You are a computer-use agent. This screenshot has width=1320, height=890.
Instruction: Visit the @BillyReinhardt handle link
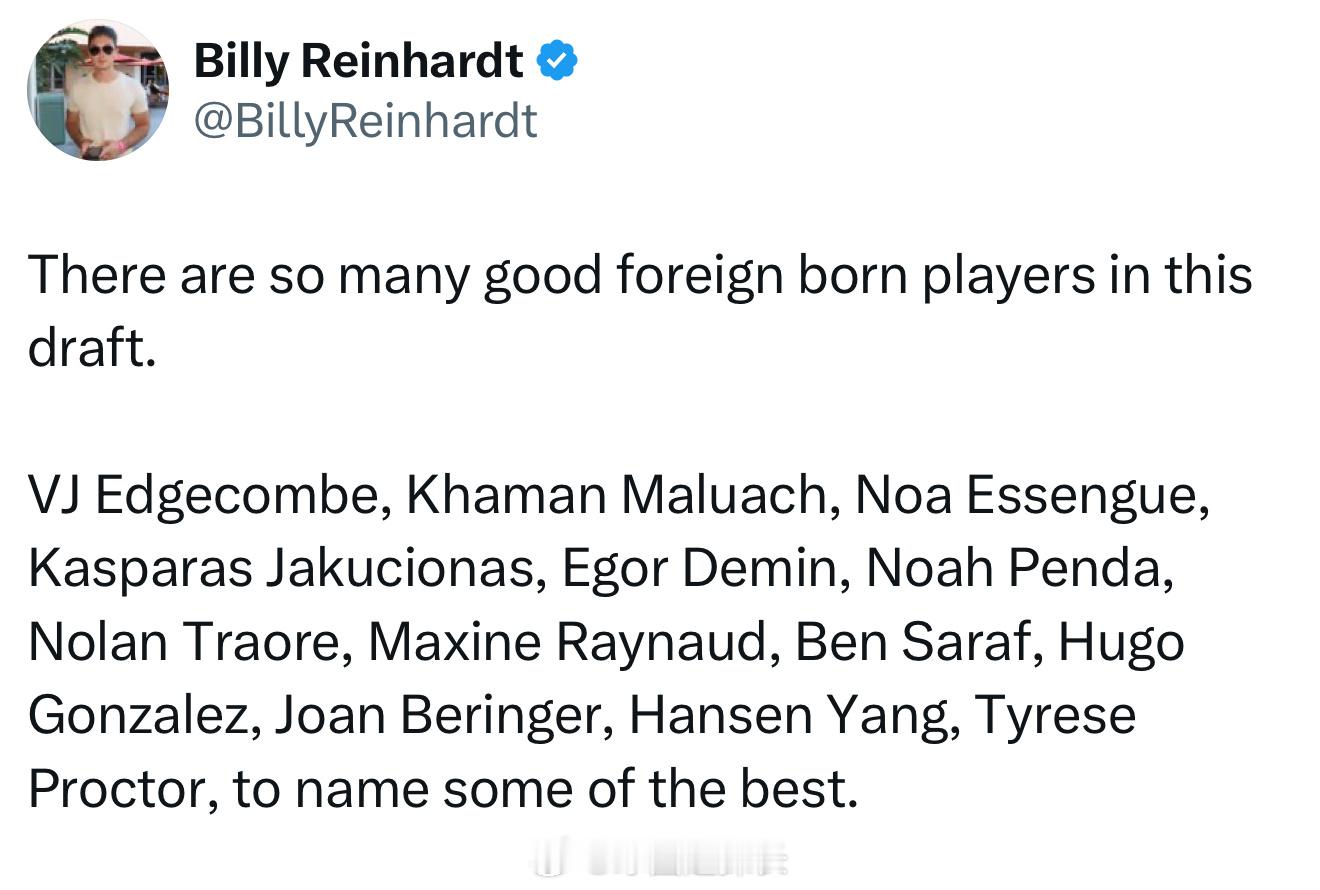coord(365,122)
